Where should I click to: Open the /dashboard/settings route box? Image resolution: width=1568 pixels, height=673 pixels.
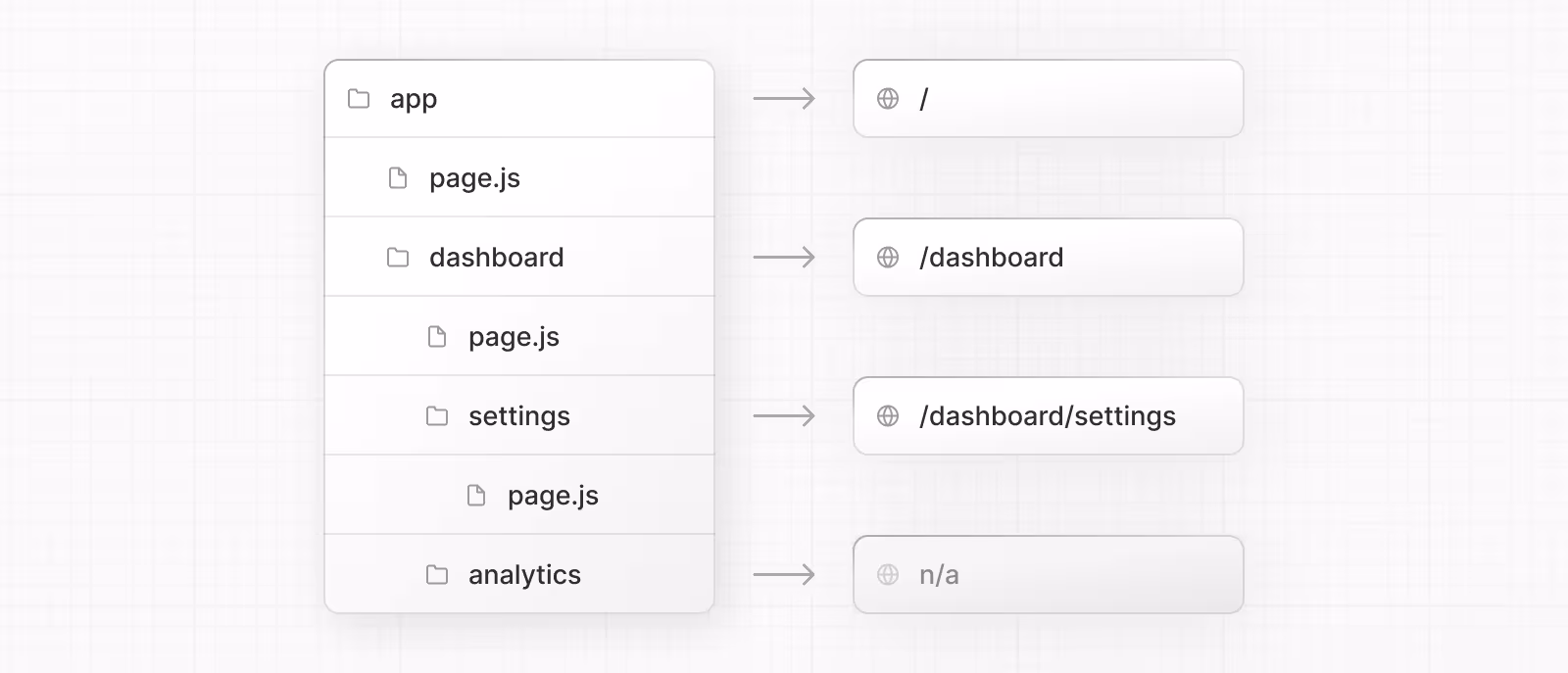point(1049,416)
